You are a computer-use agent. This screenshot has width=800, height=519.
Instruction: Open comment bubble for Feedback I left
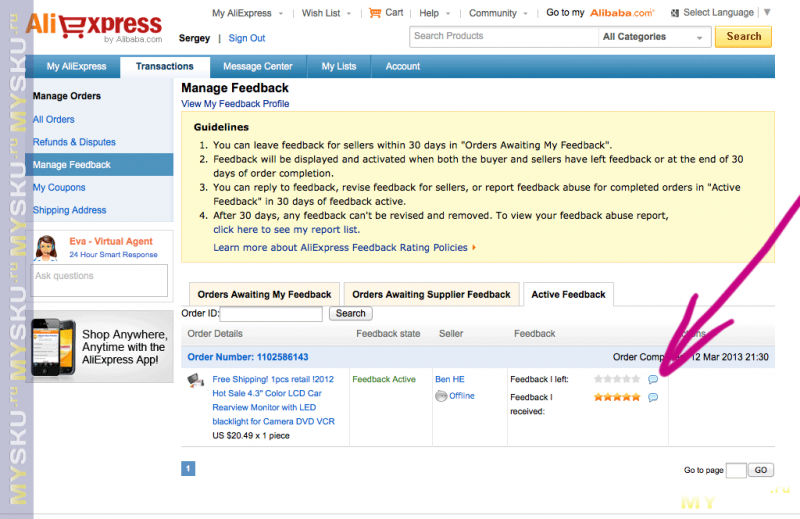tap(653, 379)
